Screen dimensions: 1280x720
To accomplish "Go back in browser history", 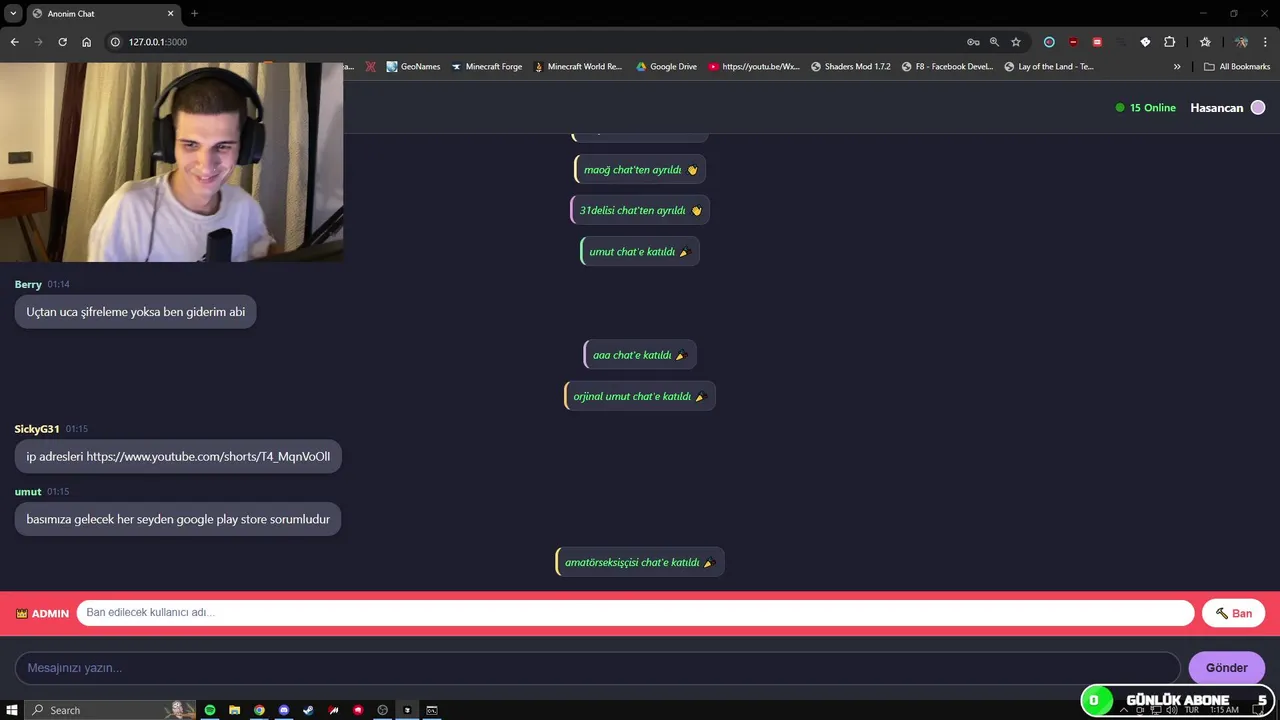I will click(x=14, y=42).
